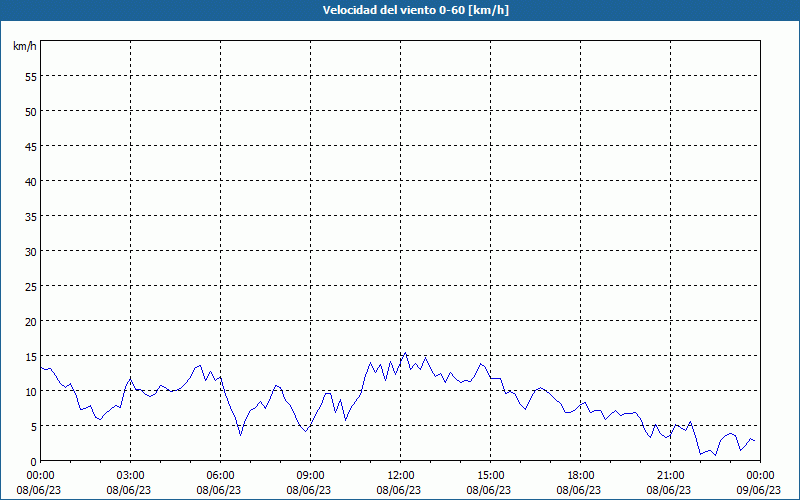
Task: Click the 06:00 time label
Action: click(x=220, y=476)
